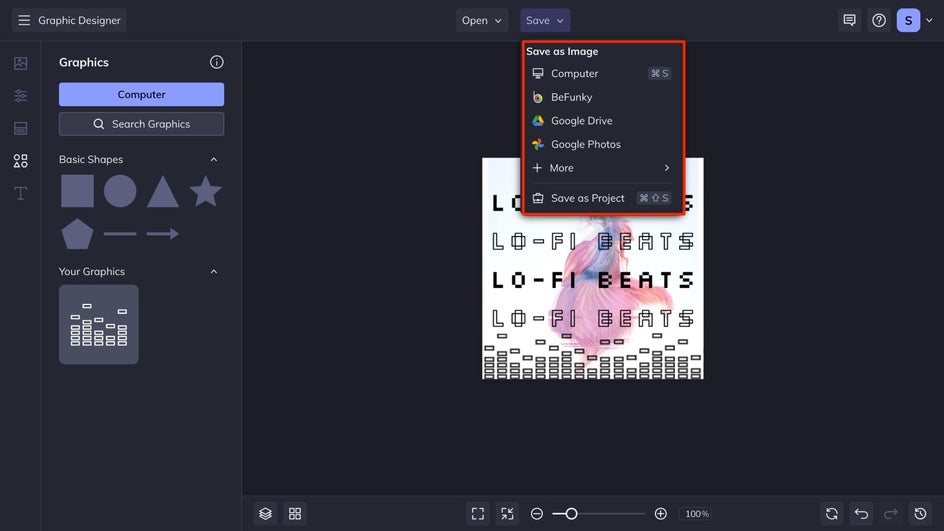
Task: Adjust the zoom slider handle
Action: coord(571,514)
